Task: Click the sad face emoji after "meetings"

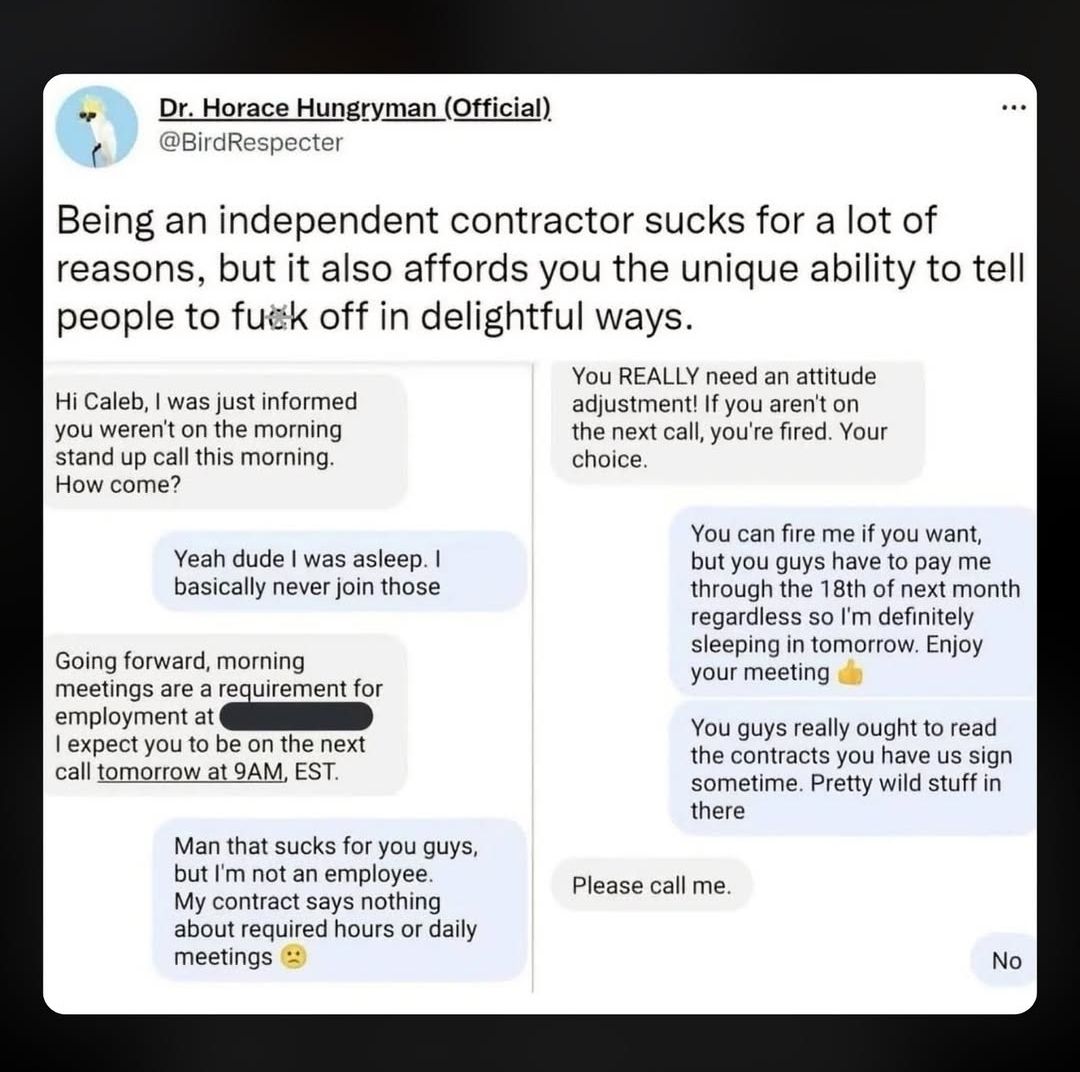Action: click(294, 957)
